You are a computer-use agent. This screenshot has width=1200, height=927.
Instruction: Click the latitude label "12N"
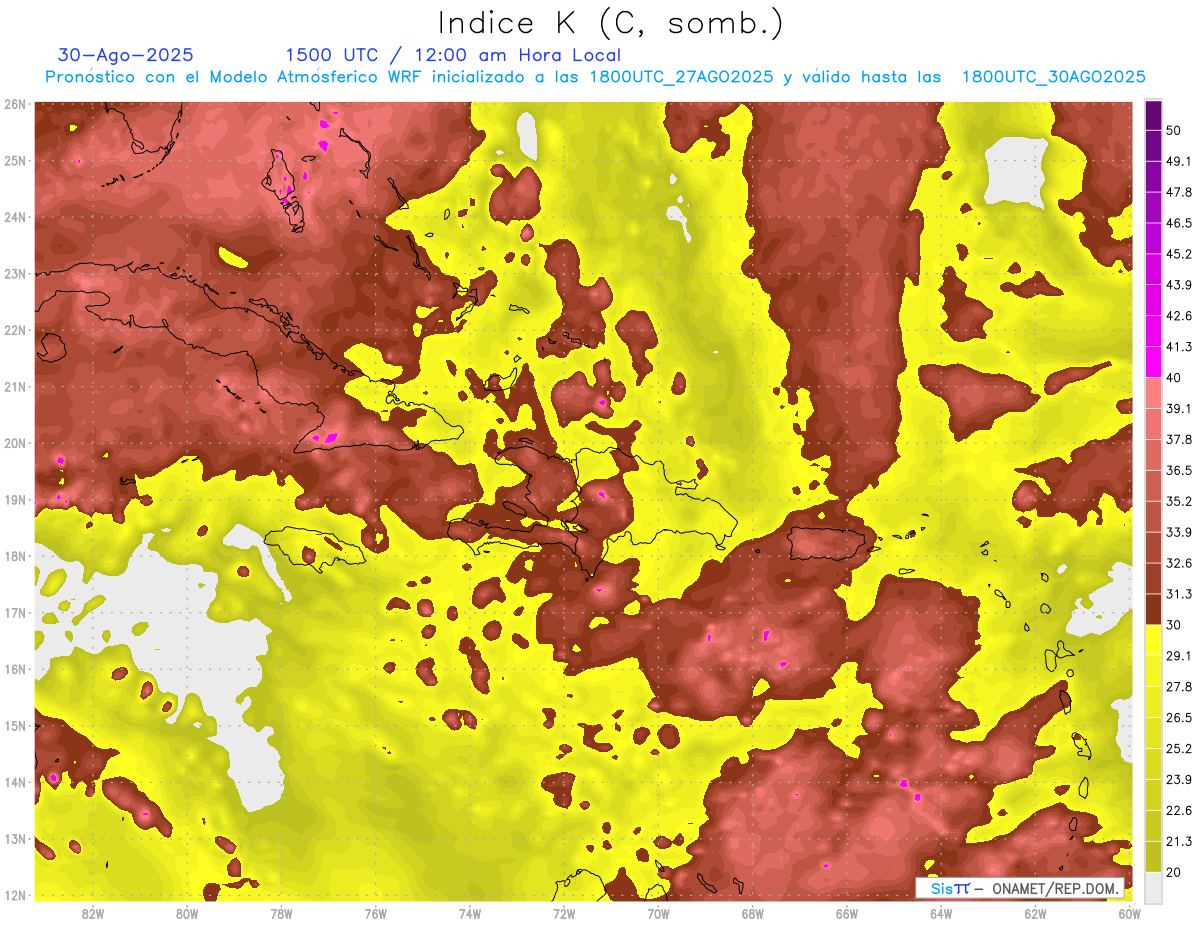(15, 895)
